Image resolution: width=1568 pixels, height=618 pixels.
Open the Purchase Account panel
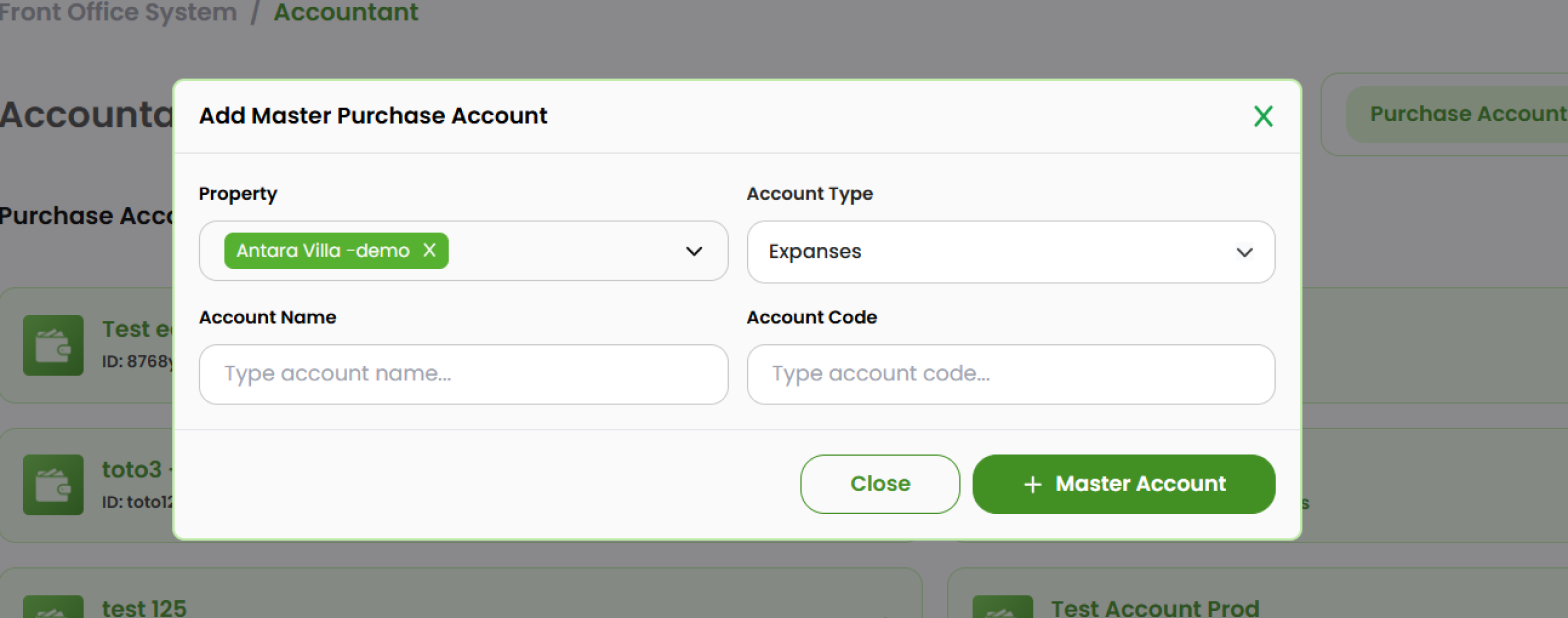click(1465, 113)
